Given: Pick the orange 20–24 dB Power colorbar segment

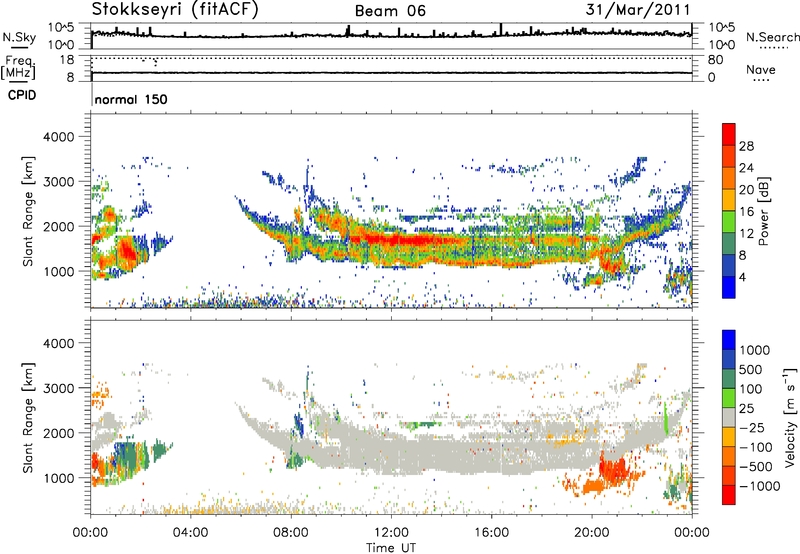Looking at the screenshot, I should coord(729,178).
